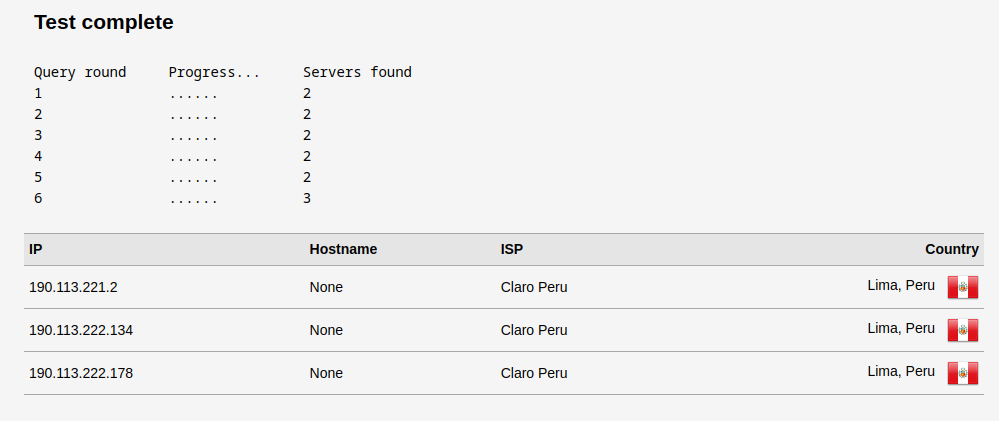Click Claro Peru in the 190.113.222.134 row

click(534, 330)
